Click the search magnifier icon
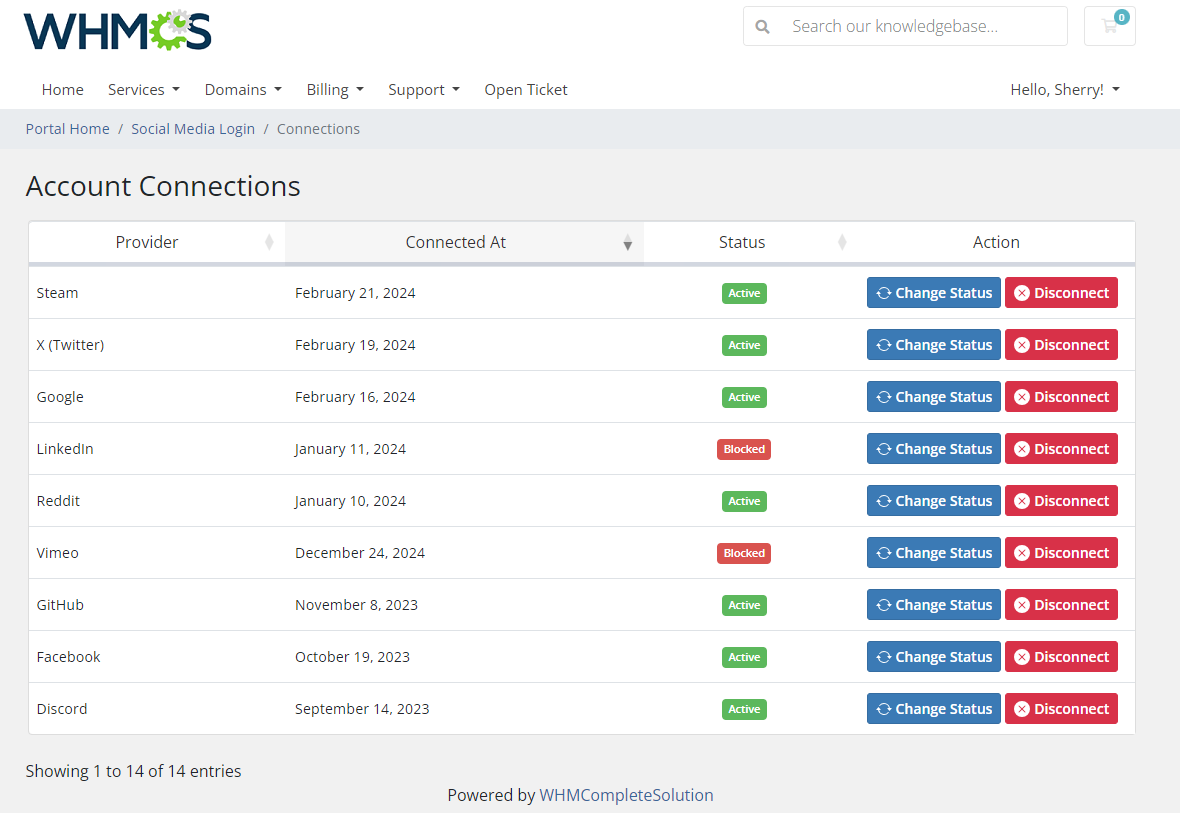The width and height of the screenshot is (1180, 813). click(x=762, y=27)
